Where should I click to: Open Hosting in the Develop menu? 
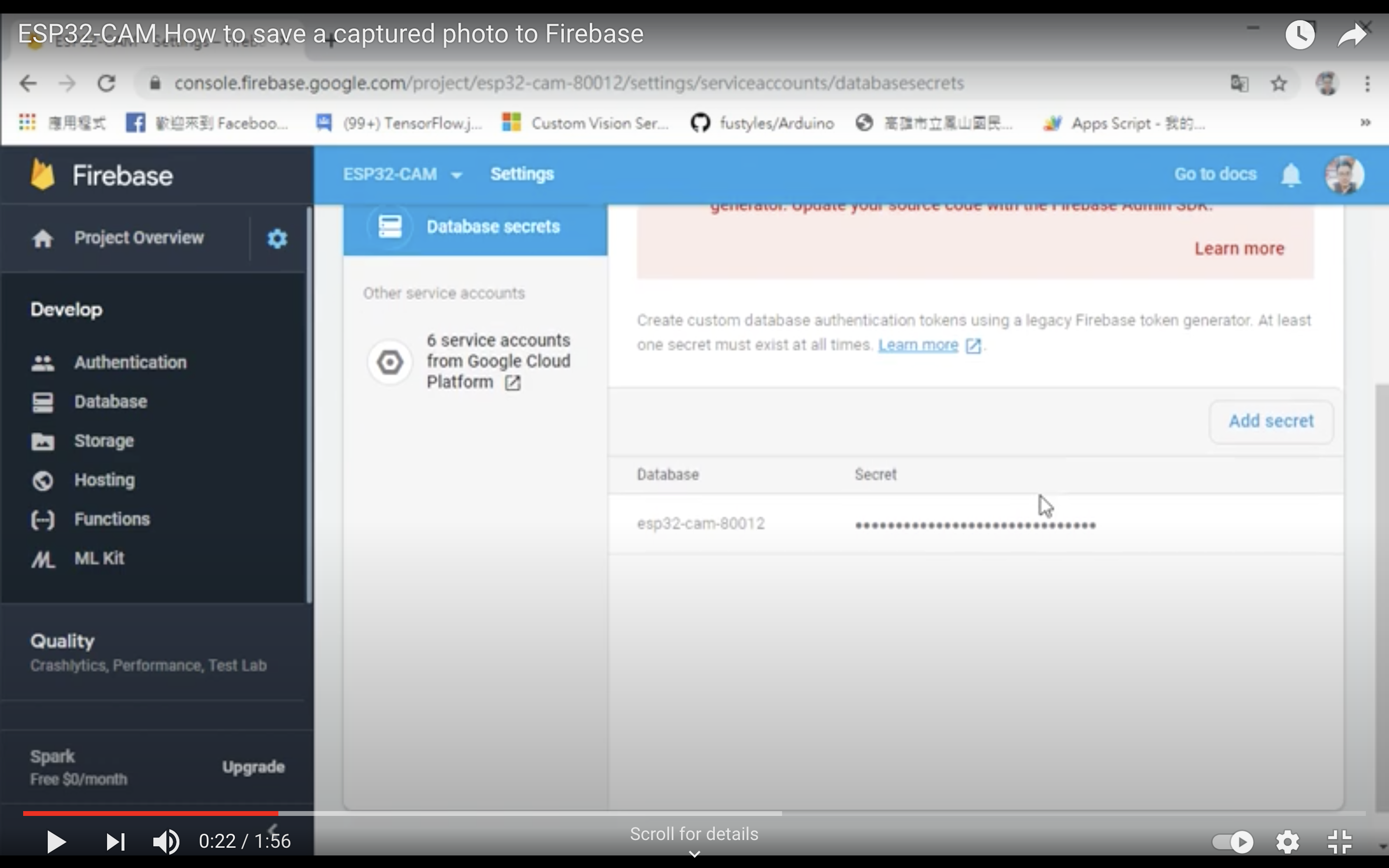pyautogui.click(x=83, y=480)
